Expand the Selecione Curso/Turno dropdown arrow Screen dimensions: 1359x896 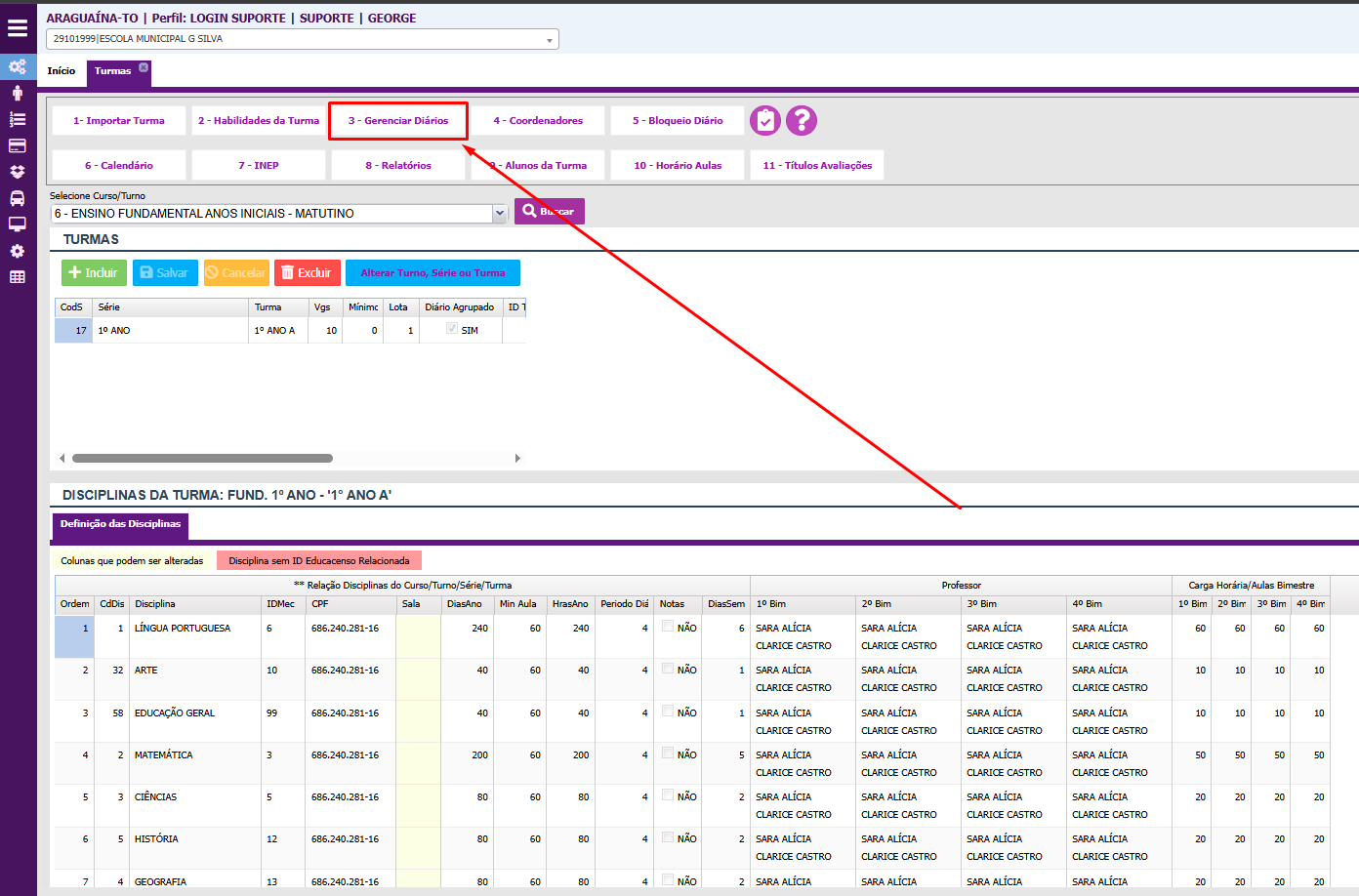tap(500, 213)
